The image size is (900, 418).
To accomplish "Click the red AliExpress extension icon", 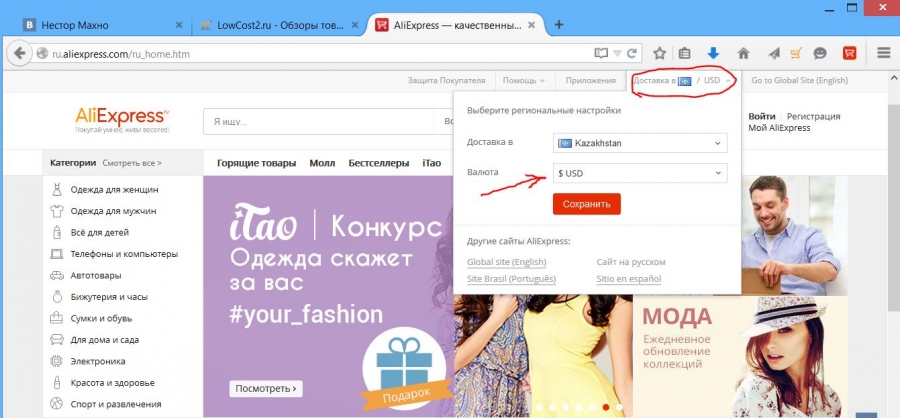I will (849, 53).
